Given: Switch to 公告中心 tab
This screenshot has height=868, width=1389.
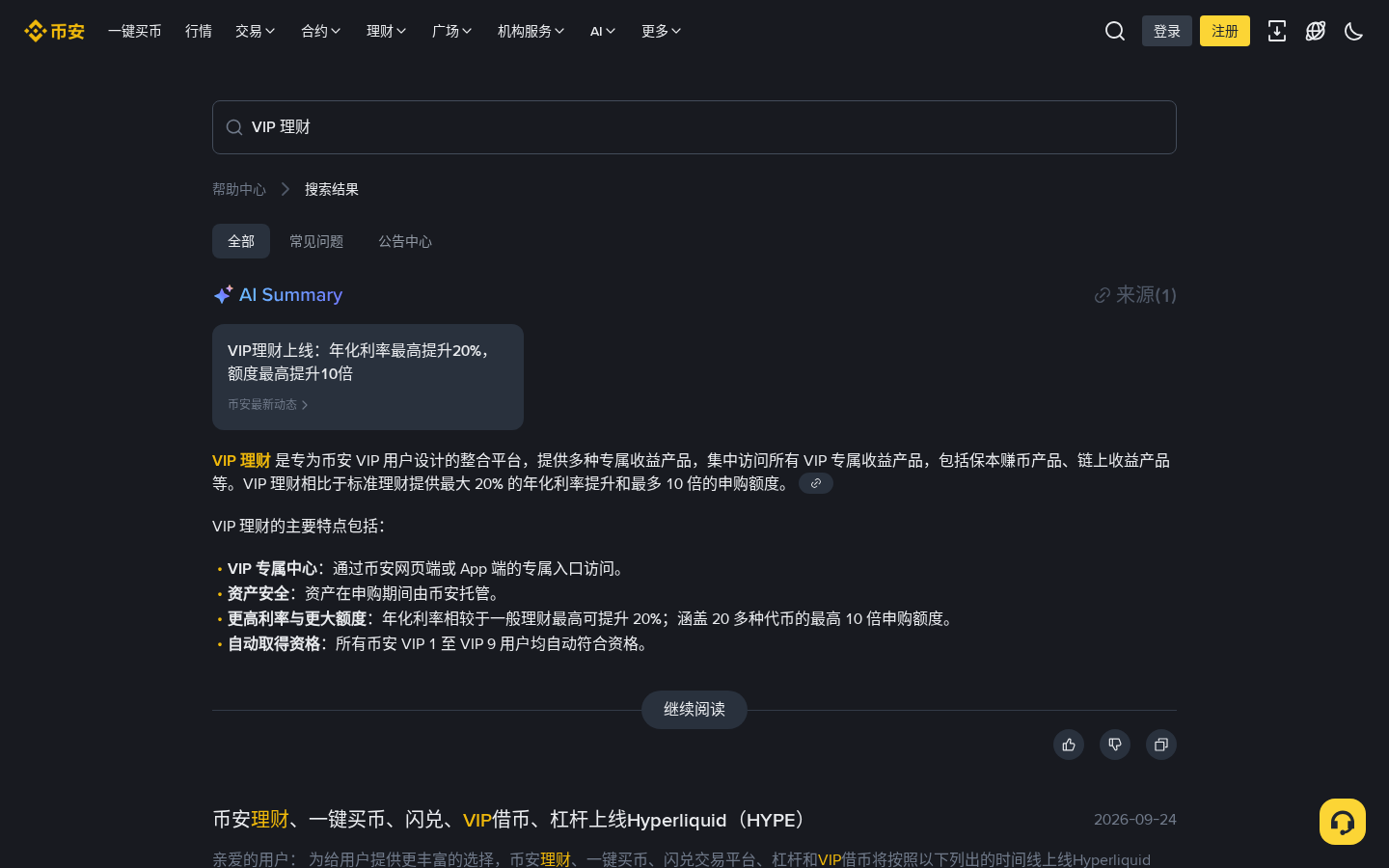Looking at the screenshot, I should pyautogui.click(x=405, y=241).
